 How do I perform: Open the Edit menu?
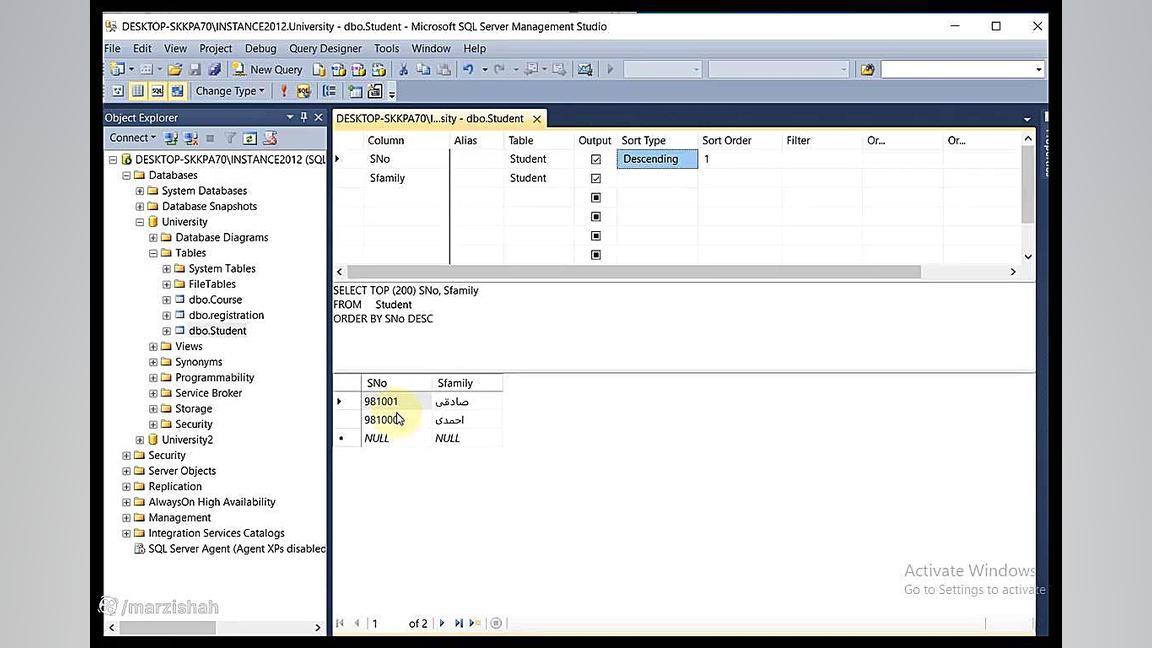[x=142, y=48]
